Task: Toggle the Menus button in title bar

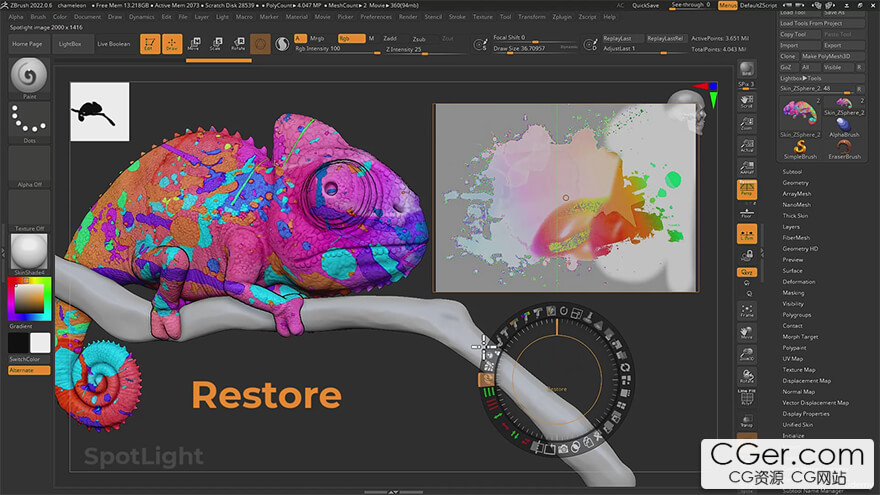Action: pyautogui.click(x=727, y=5)
